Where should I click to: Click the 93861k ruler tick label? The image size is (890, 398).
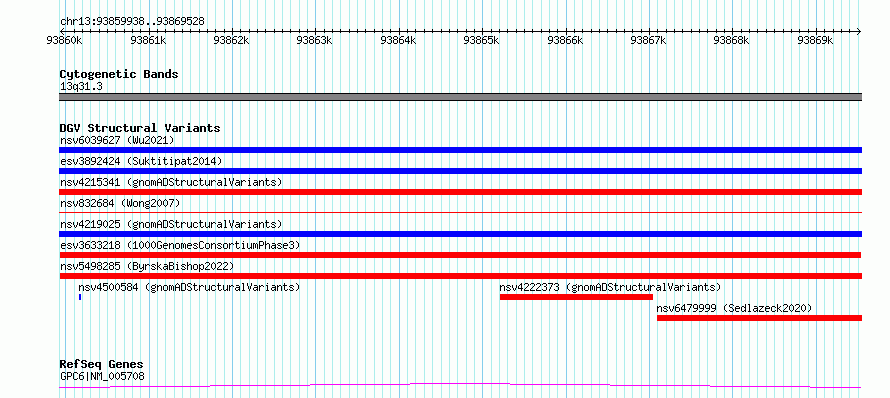click(148, 40)
